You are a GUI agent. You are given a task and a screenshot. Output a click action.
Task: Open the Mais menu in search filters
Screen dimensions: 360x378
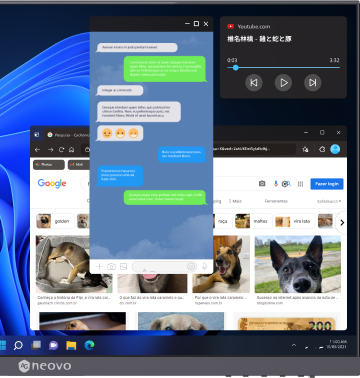235,201
